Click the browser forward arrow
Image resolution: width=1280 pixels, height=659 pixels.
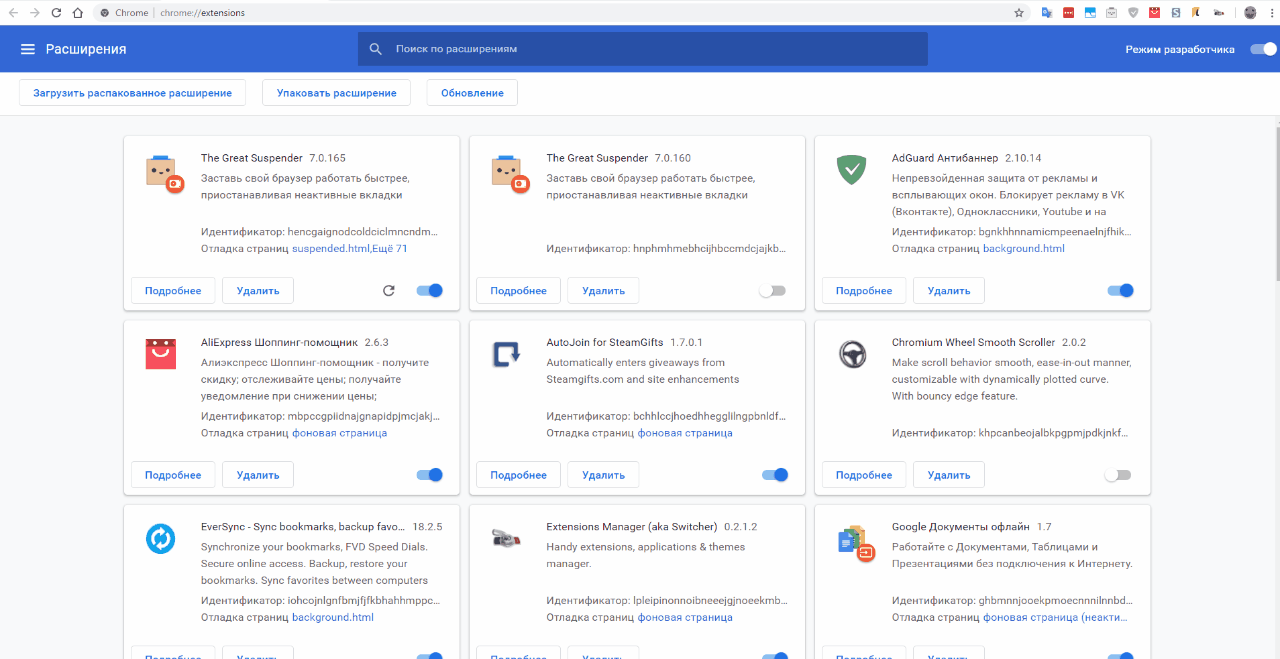tap(35, 13)
